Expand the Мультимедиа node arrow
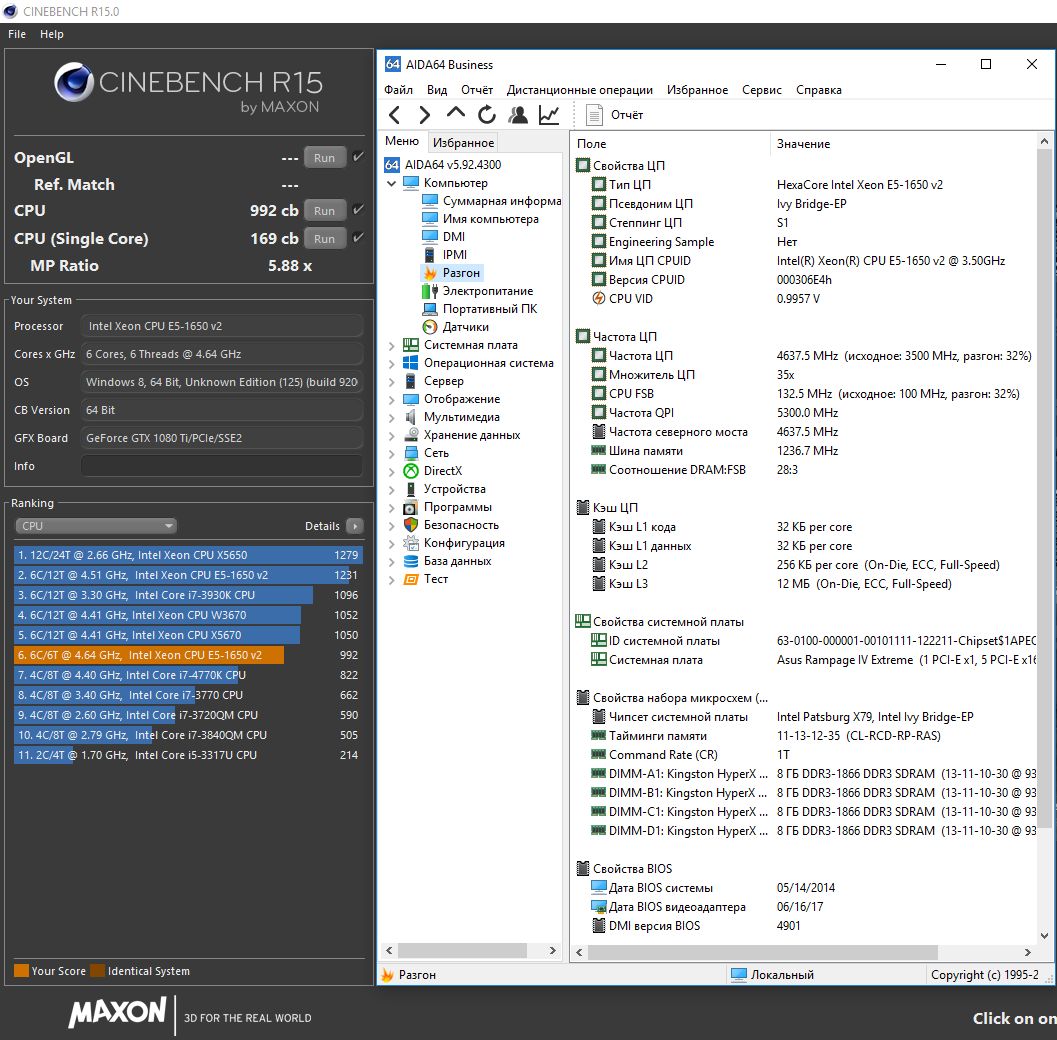The height and width of the screenshot is (1040, 1057). tap(392, 417)
